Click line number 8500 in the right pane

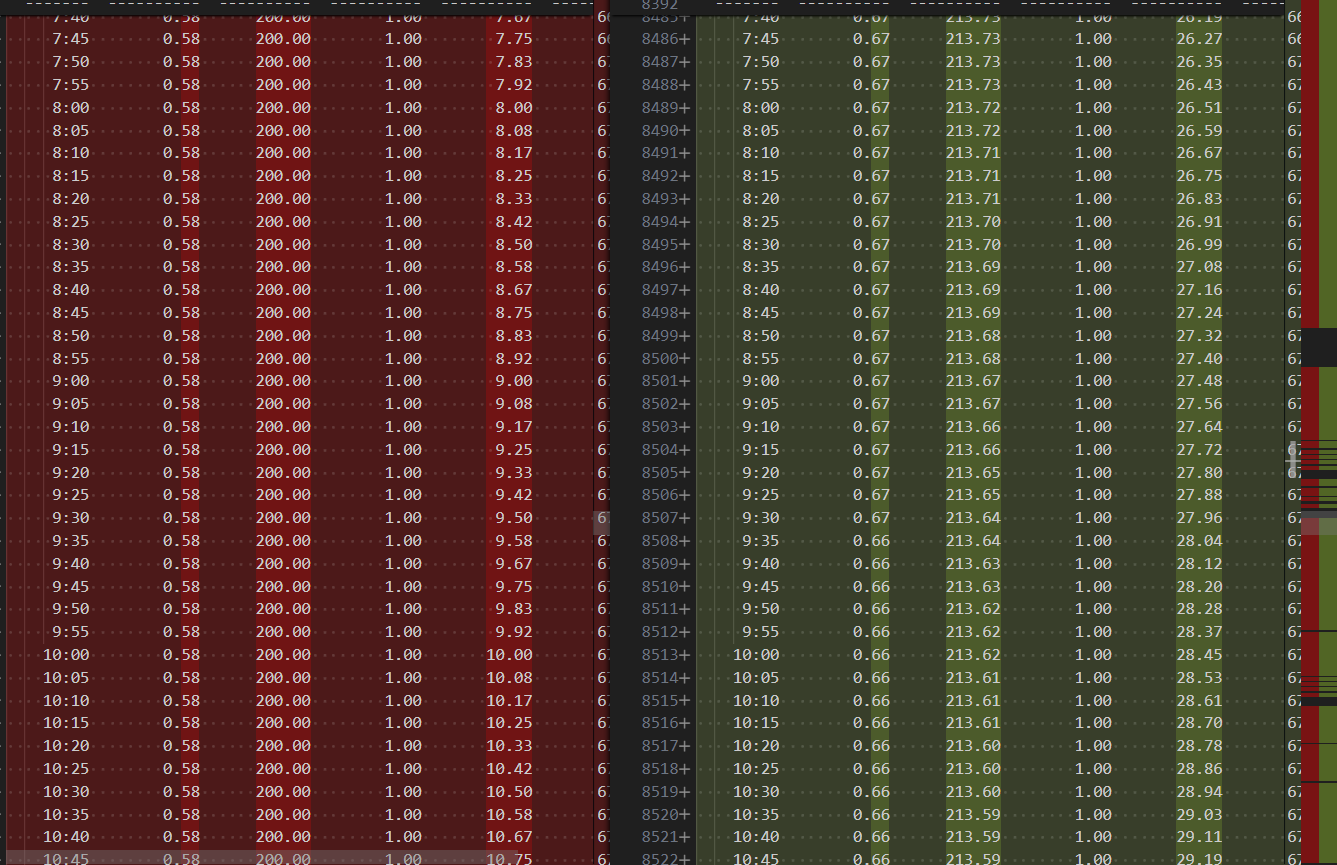661,358
